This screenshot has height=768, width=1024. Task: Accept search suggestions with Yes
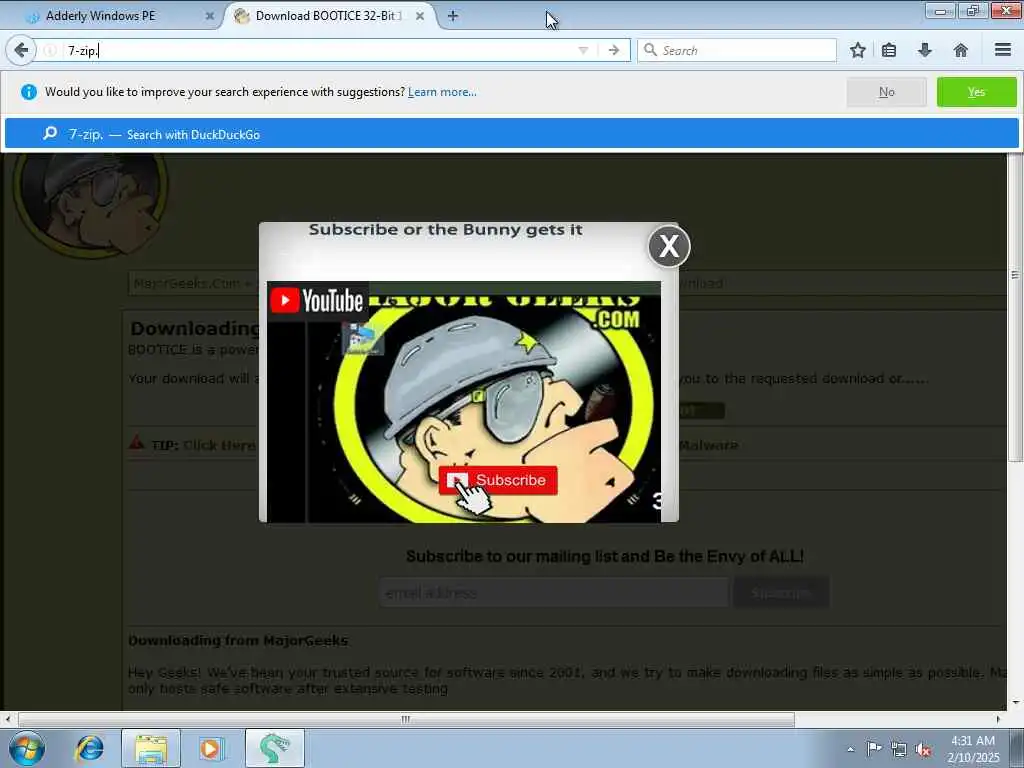point(976,92)
